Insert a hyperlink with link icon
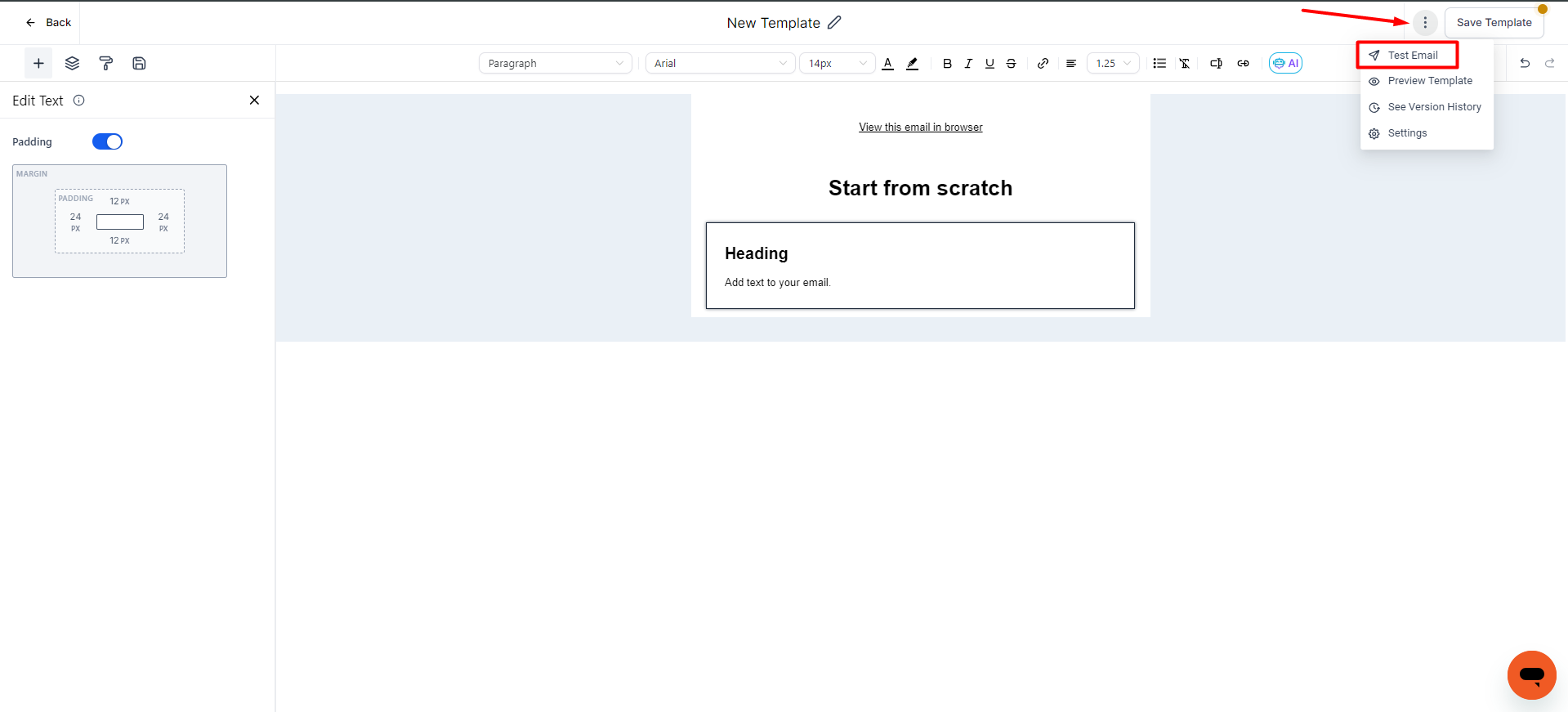The height and width of the screenshot is (712, 1568). [1043, 63]
